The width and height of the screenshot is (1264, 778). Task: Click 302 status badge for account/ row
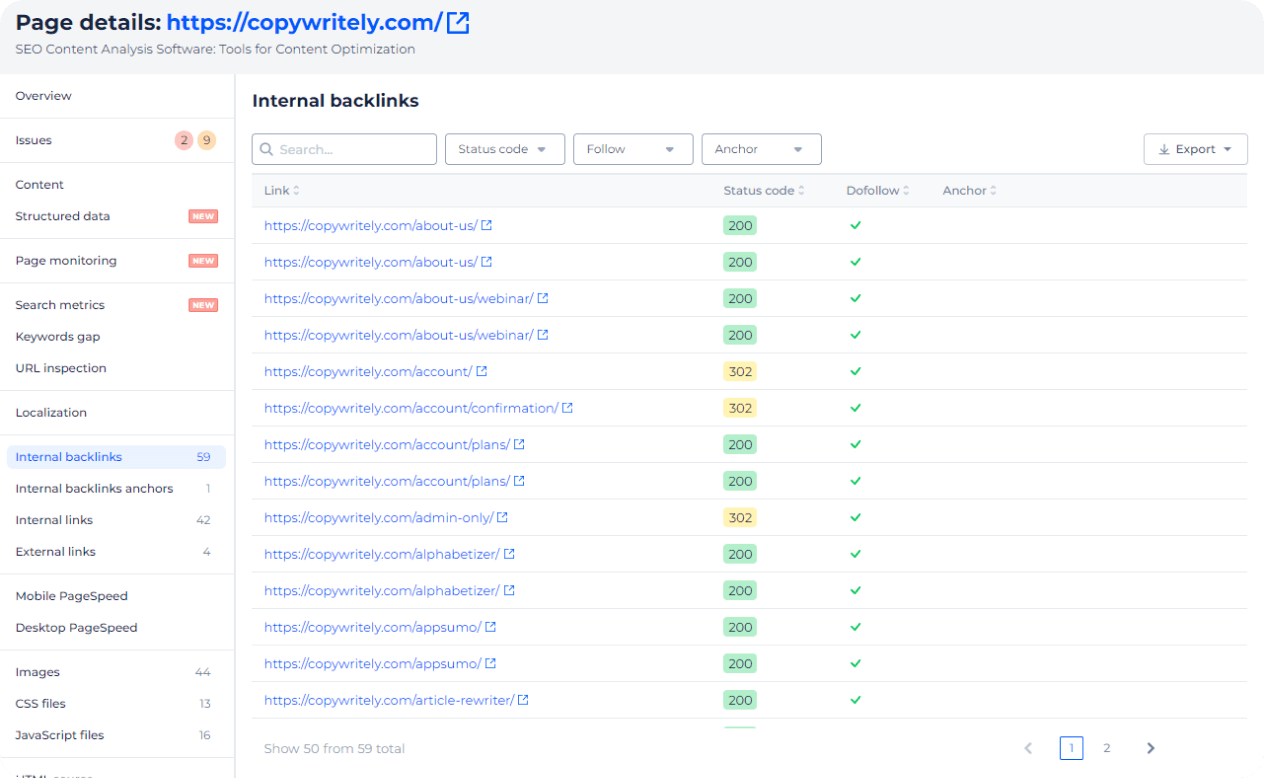(740, 371)
